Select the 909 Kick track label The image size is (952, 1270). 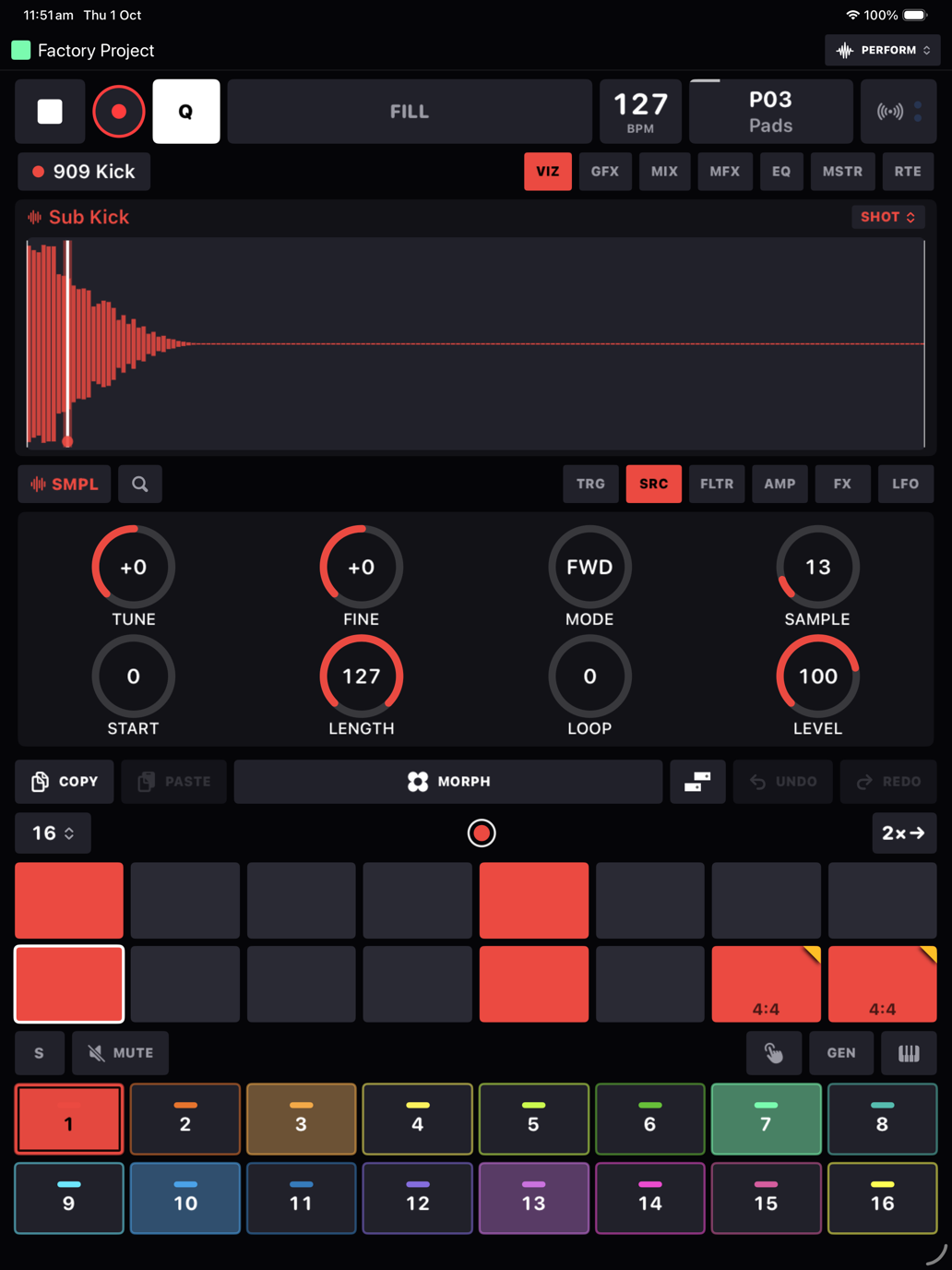click(84, 172)
